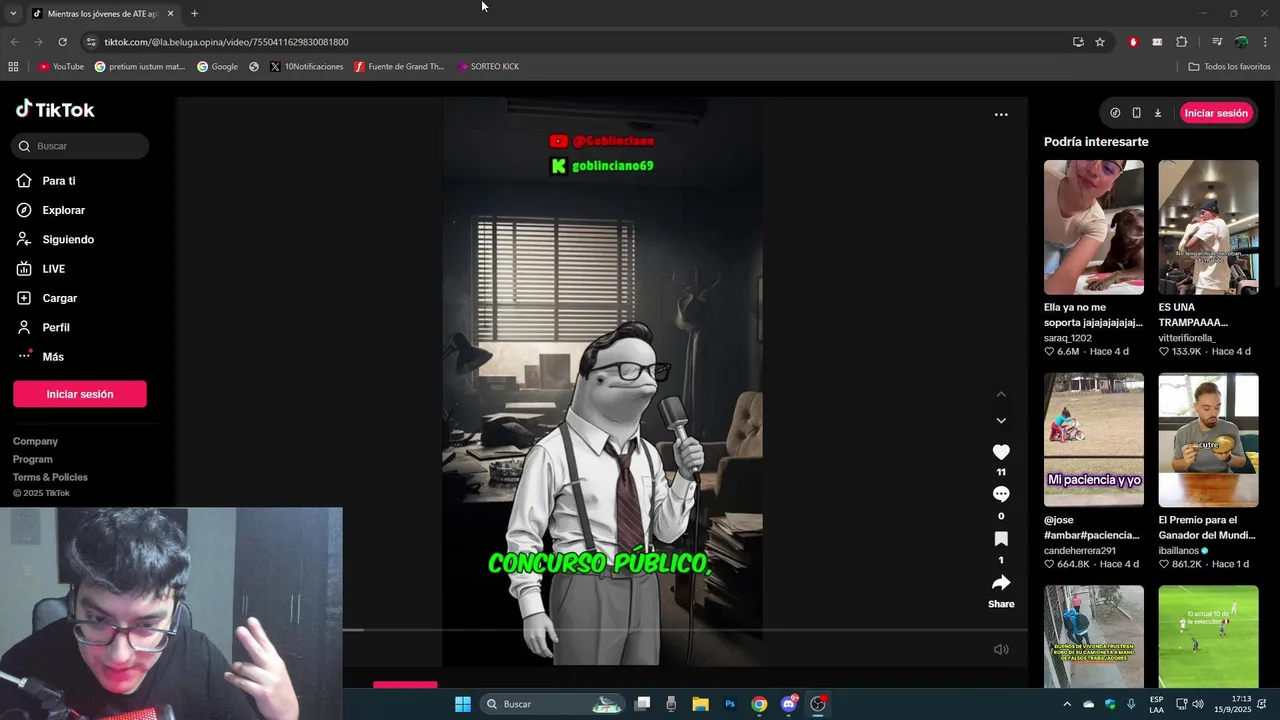Open comments with speech bubble icon
The height and width of the screenshot is (720, 1280).
1001,494
